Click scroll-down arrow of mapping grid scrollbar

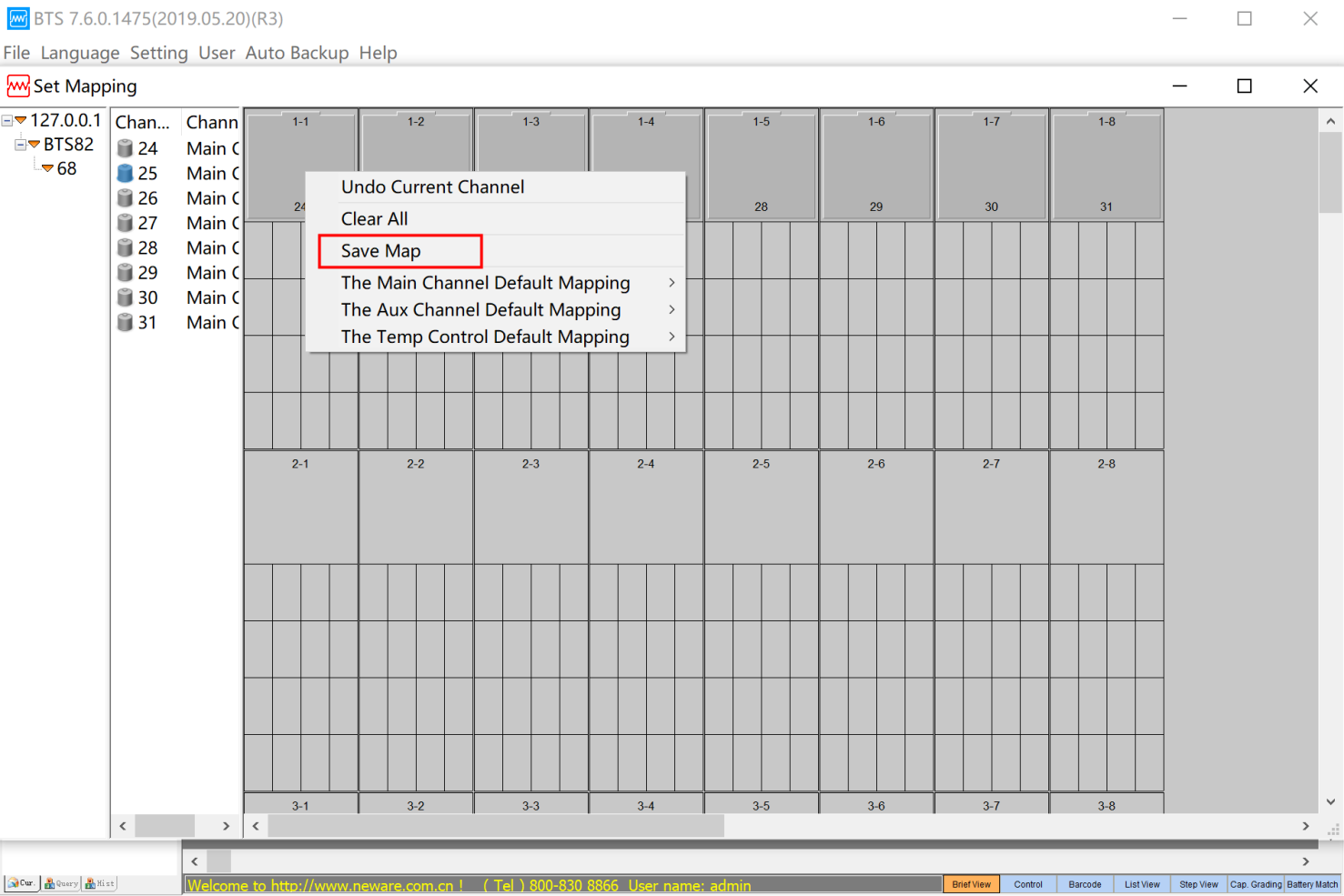1330,801
